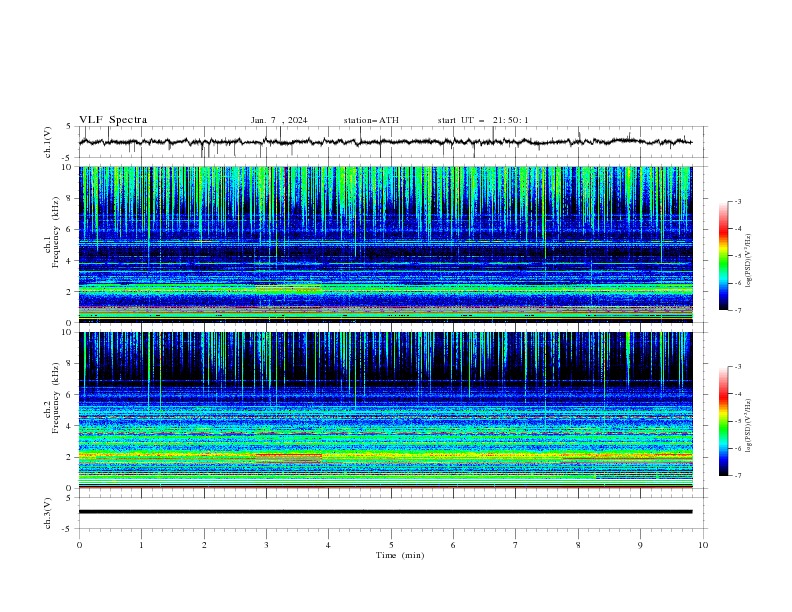Screen dimensions: 792x612
Task: Click time axis tick label 5
Action: (391, 545)
